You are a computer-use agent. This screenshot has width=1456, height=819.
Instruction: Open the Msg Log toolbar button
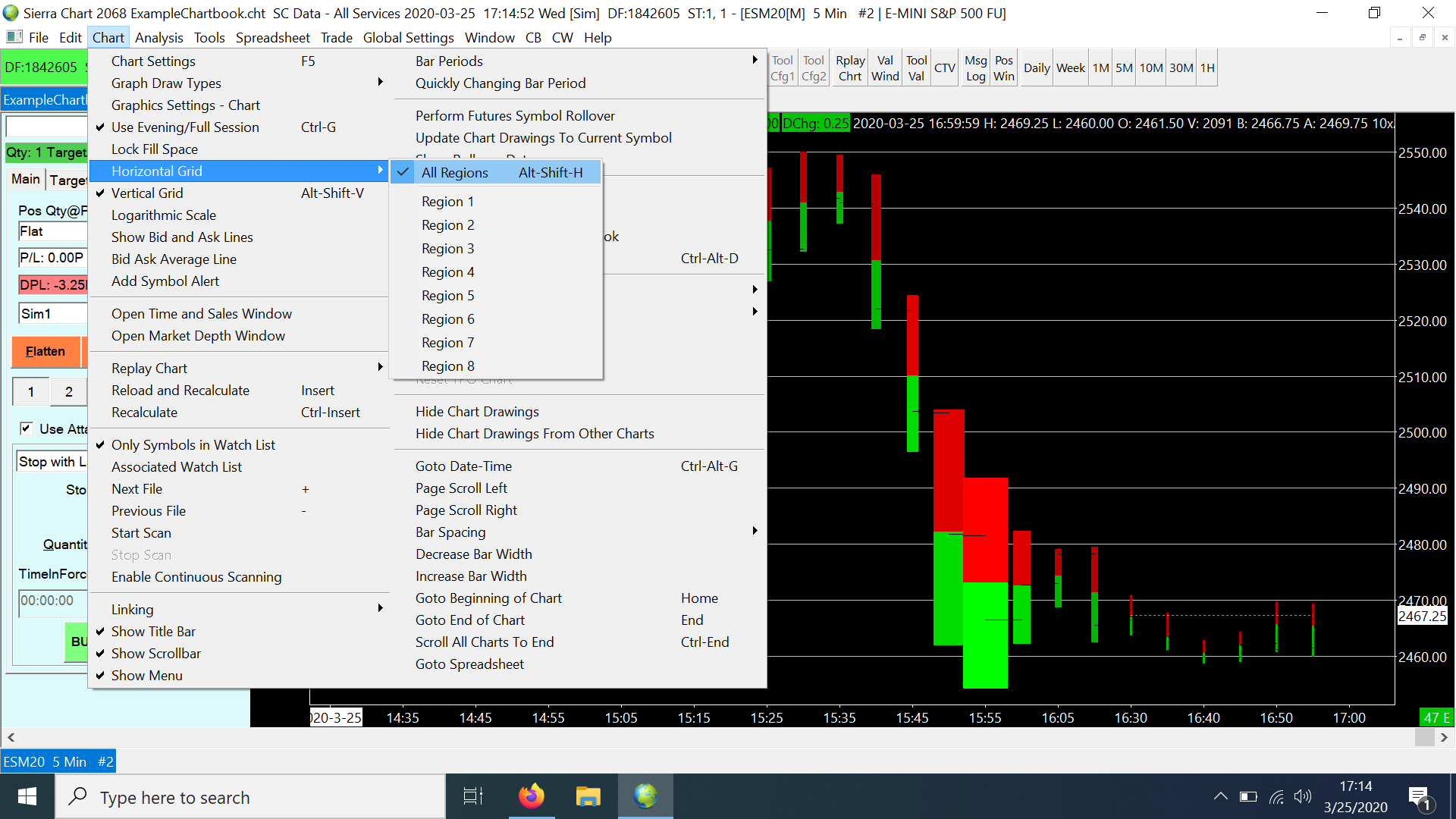tap(975, 68)
